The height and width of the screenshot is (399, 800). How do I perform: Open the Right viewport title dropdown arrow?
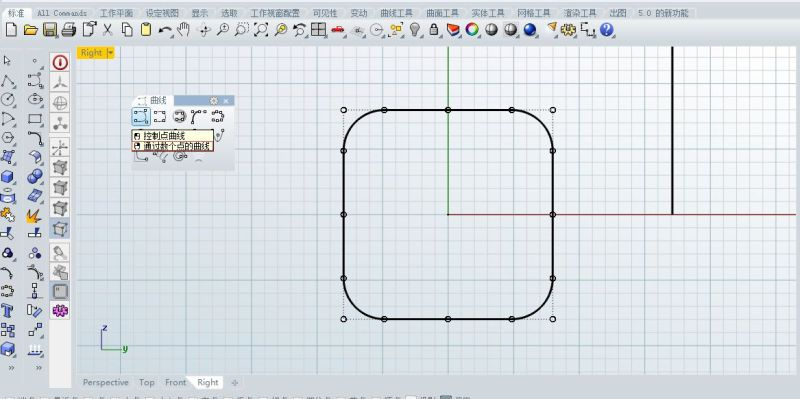point(111,53)
